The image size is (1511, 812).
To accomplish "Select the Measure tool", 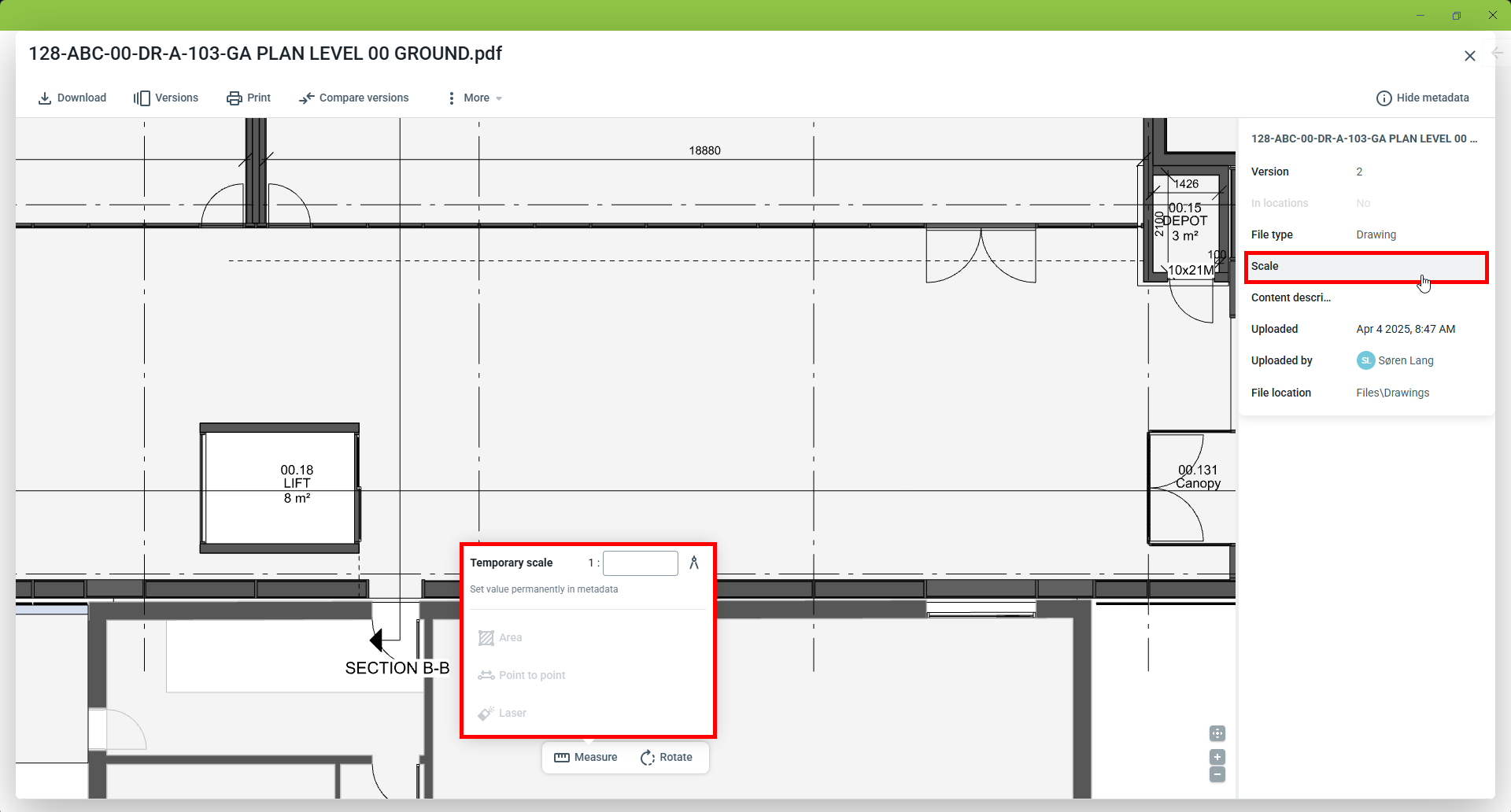I will point(586,758).
